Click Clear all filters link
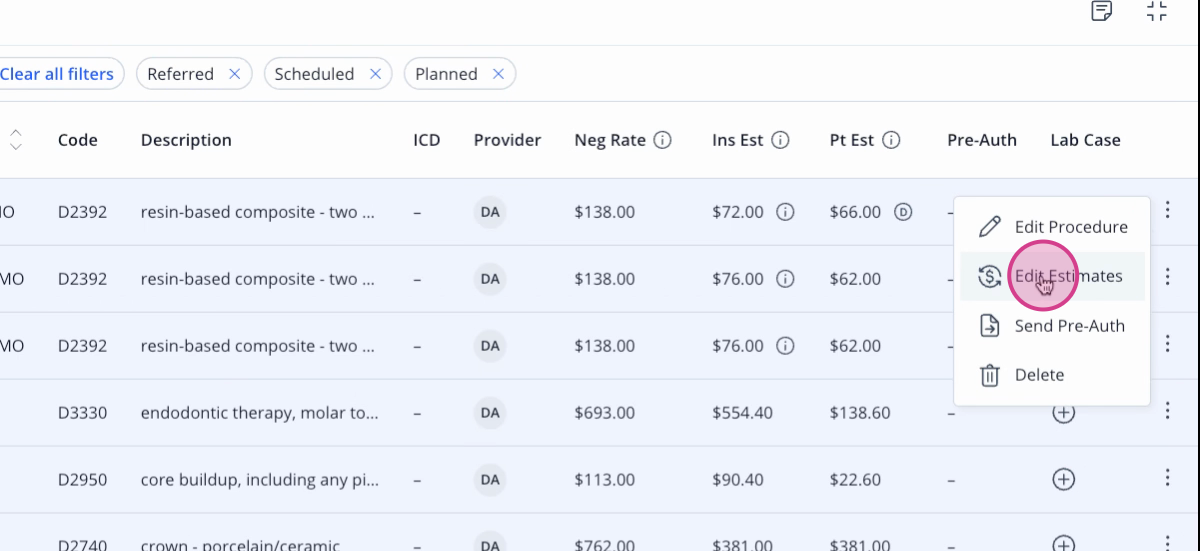 click(57, 74)
